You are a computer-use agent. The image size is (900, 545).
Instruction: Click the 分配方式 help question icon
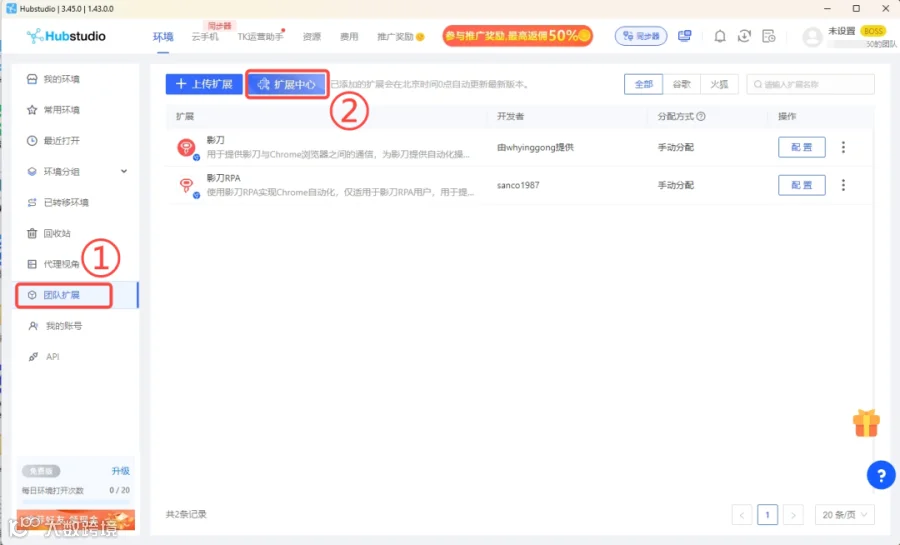point(701,116)
